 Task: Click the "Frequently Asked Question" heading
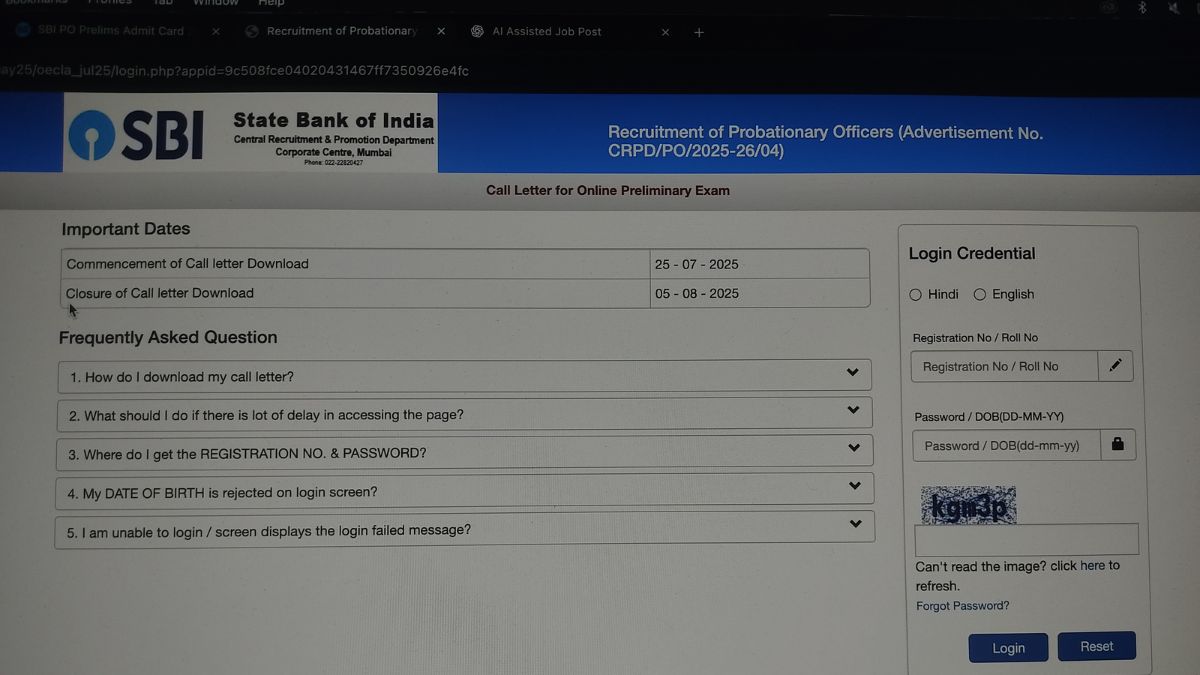pos(168,338)
